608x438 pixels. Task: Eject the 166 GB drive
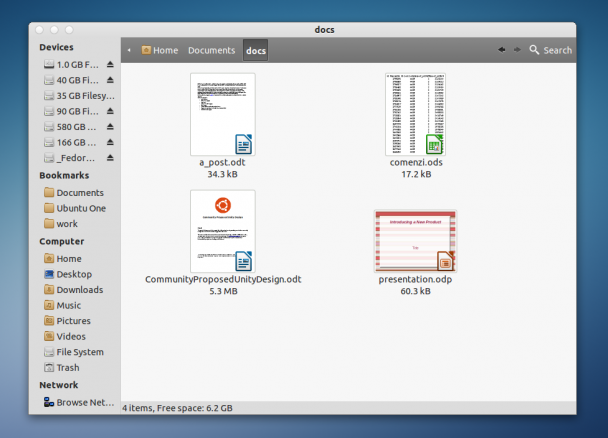(110, 142)
